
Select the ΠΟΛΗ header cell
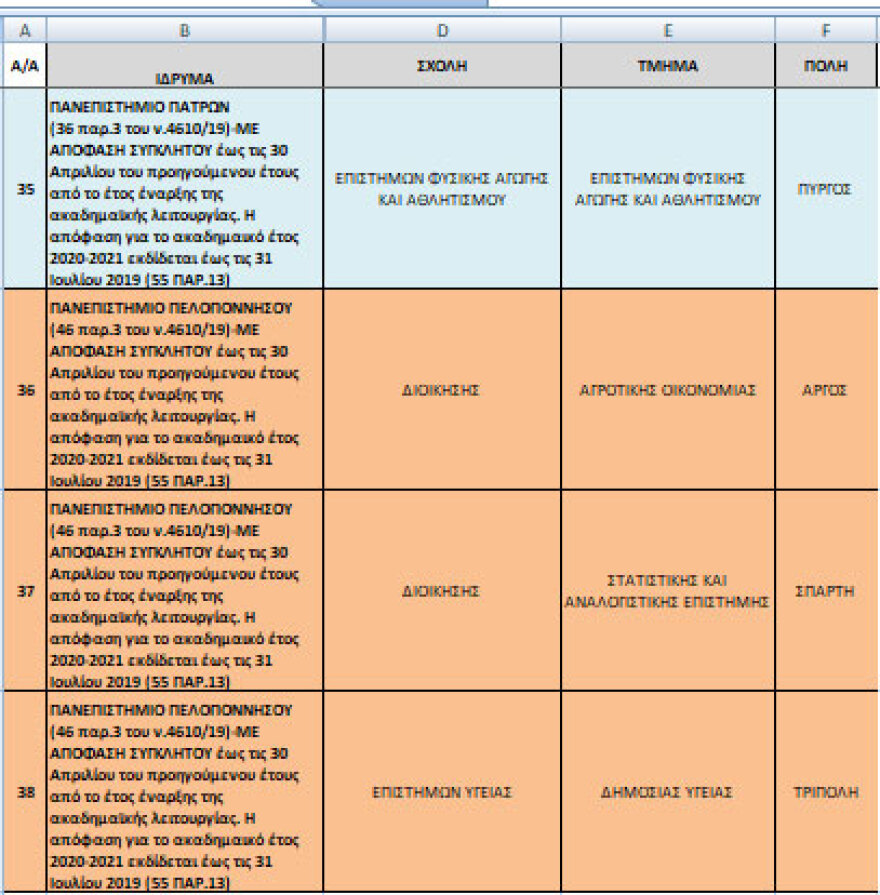tap(826, 66)
